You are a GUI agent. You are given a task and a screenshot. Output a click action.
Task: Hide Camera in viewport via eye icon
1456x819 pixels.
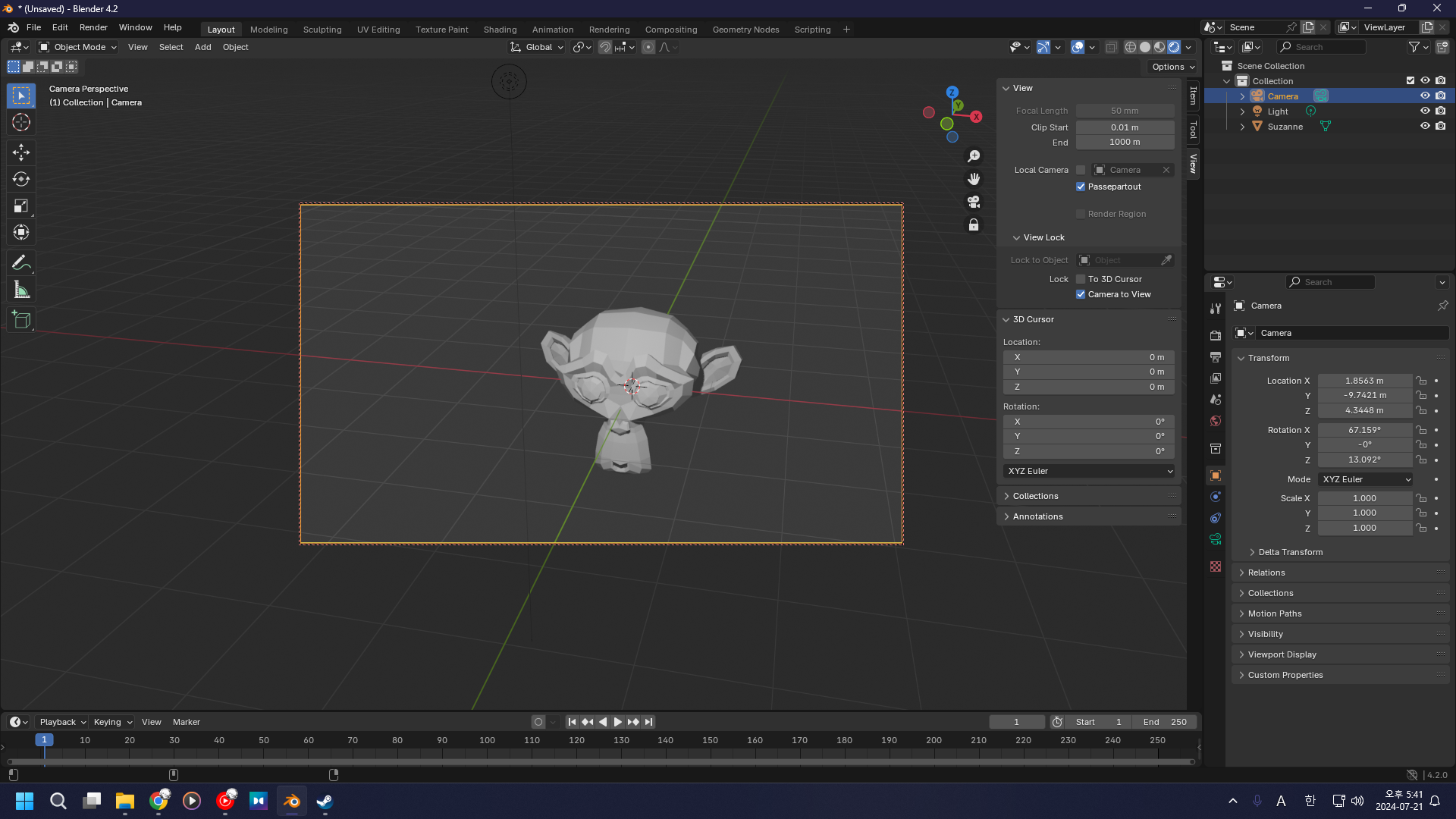click(1425, 96)
